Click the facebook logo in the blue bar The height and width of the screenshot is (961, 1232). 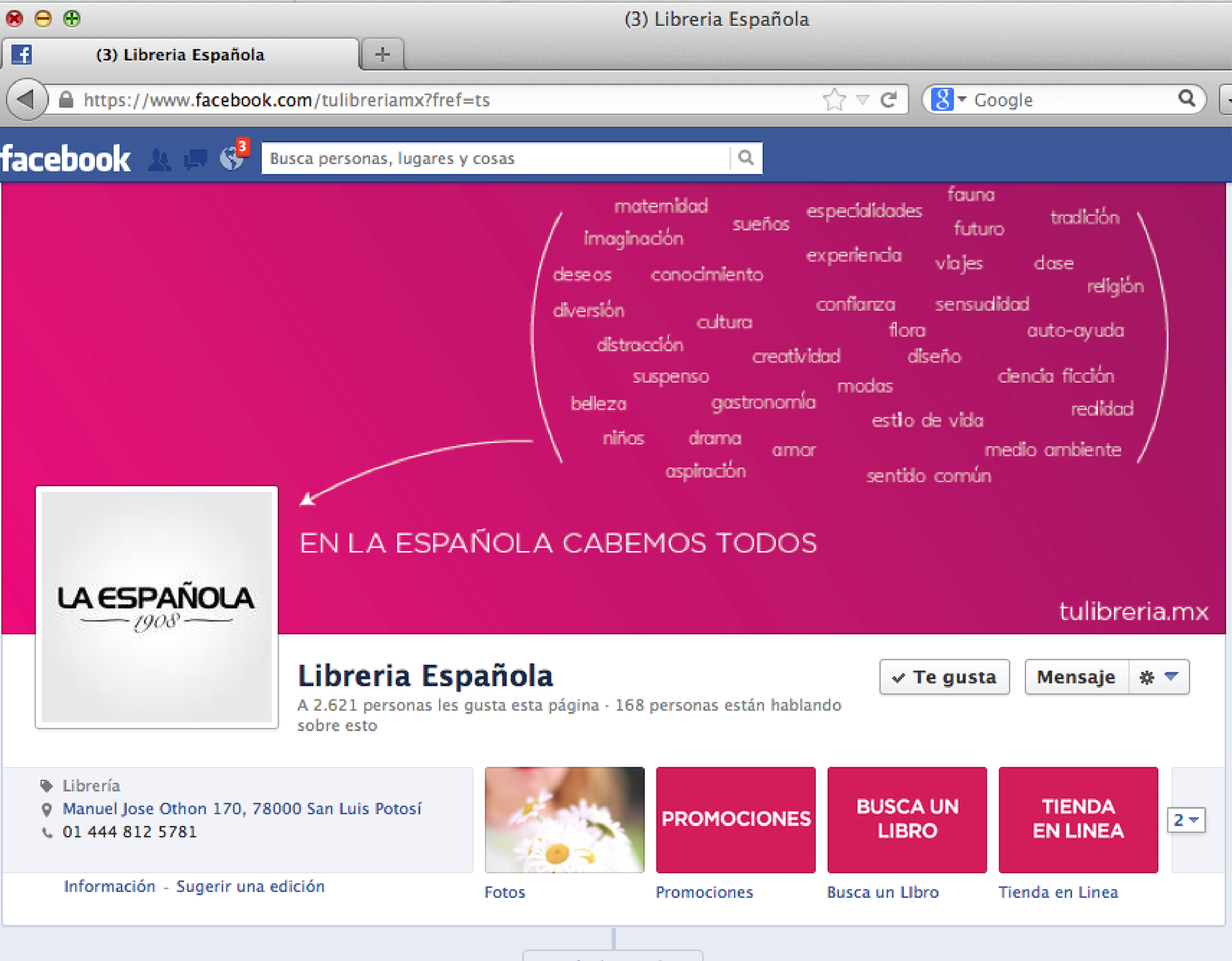[x=65, y=158]
